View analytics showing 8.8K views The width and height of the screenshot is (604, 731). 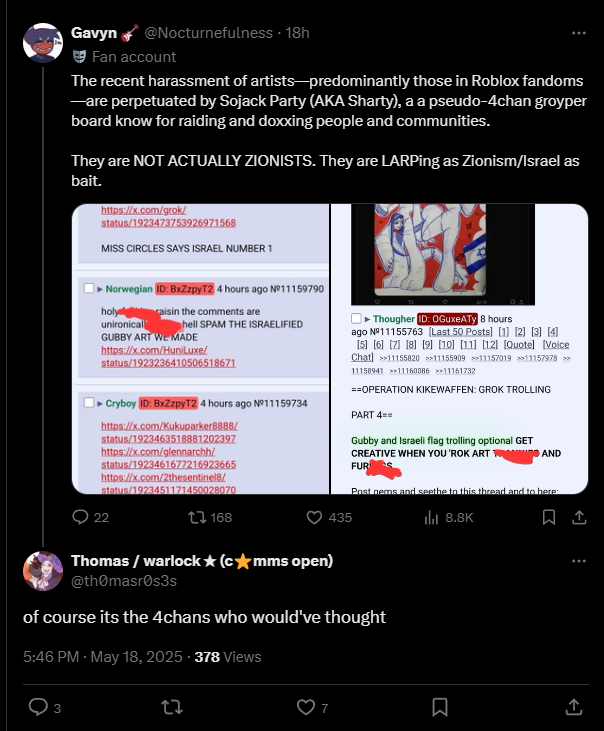(x=432, y=517)
